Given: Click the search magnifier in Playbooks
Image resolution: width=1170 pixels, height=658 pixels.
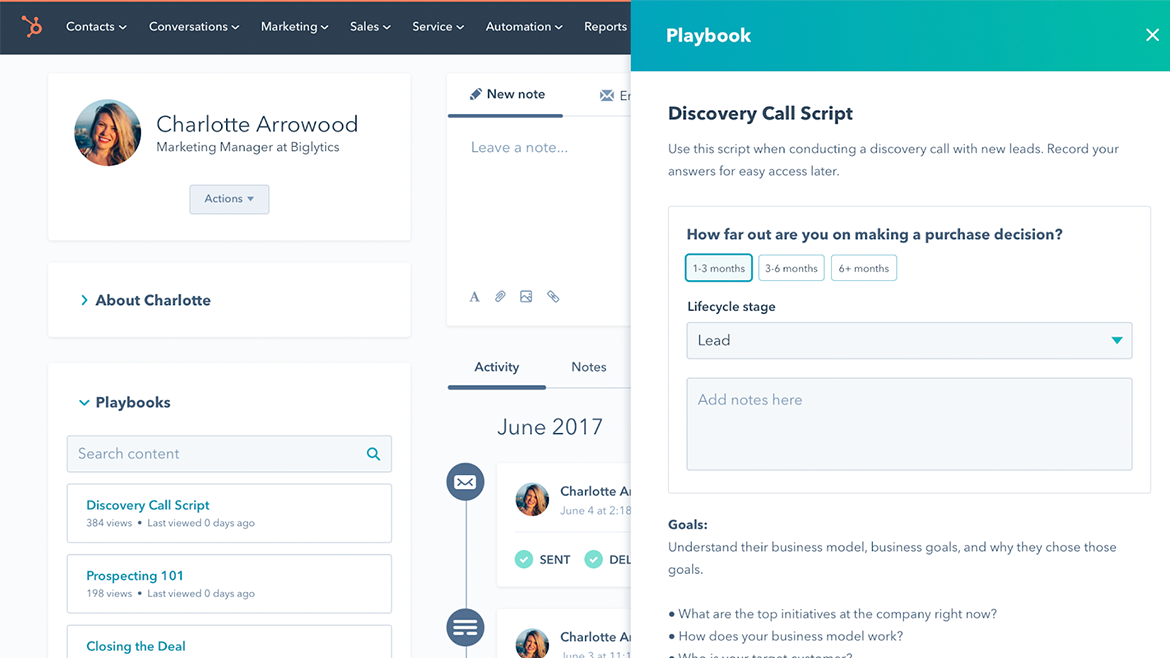Looking at the screenshot, I should tap(373, 454).
